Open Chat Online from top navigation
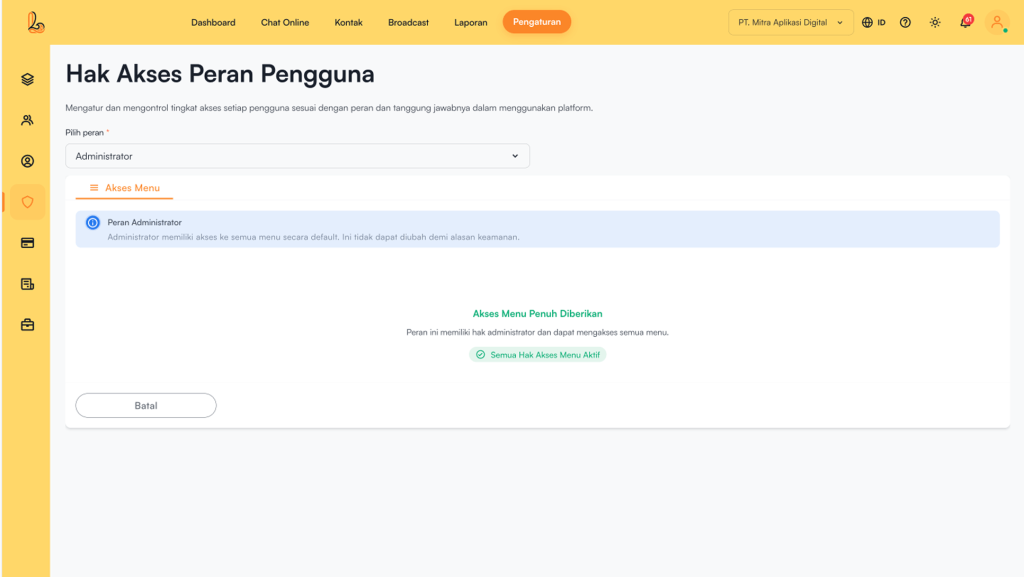 tap(285, 22)
